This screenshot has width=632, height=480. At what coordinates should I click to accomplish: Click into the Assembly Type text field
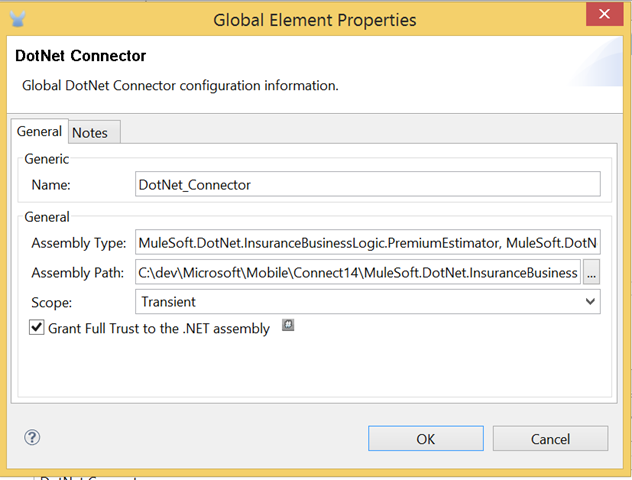(x=367, y=242)
